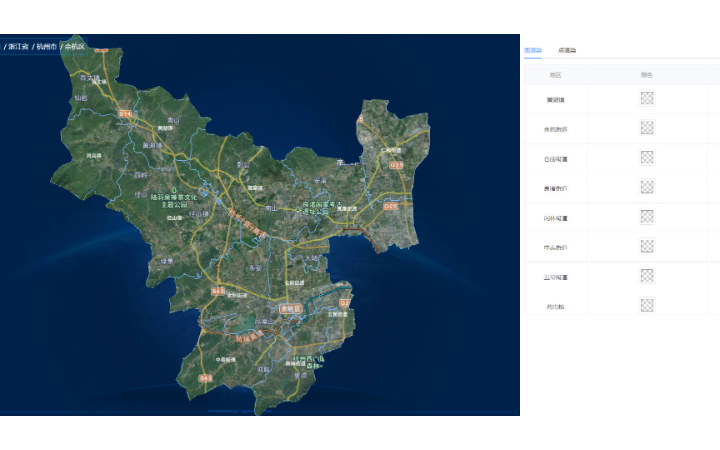Open color picker for 余杭街道 row

pos(647,128)
